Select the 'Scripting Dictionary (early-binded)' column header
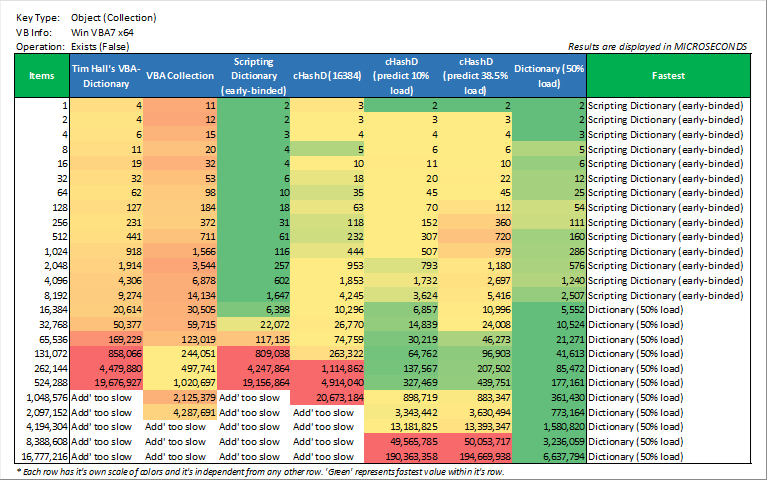Screen dimensions: 767x480 pos(253,75)
